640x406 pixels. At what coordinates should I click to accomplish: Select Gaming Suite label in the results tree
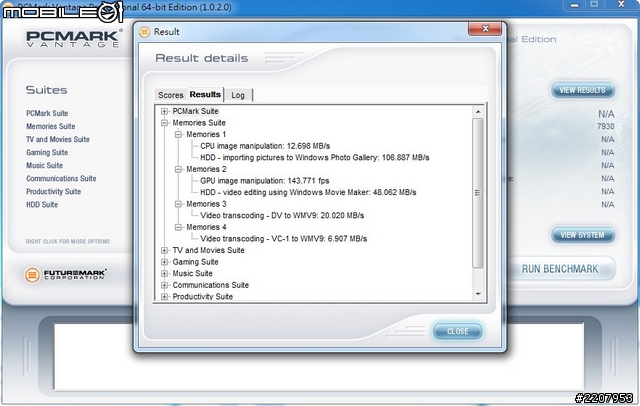[x=195, y=262]
